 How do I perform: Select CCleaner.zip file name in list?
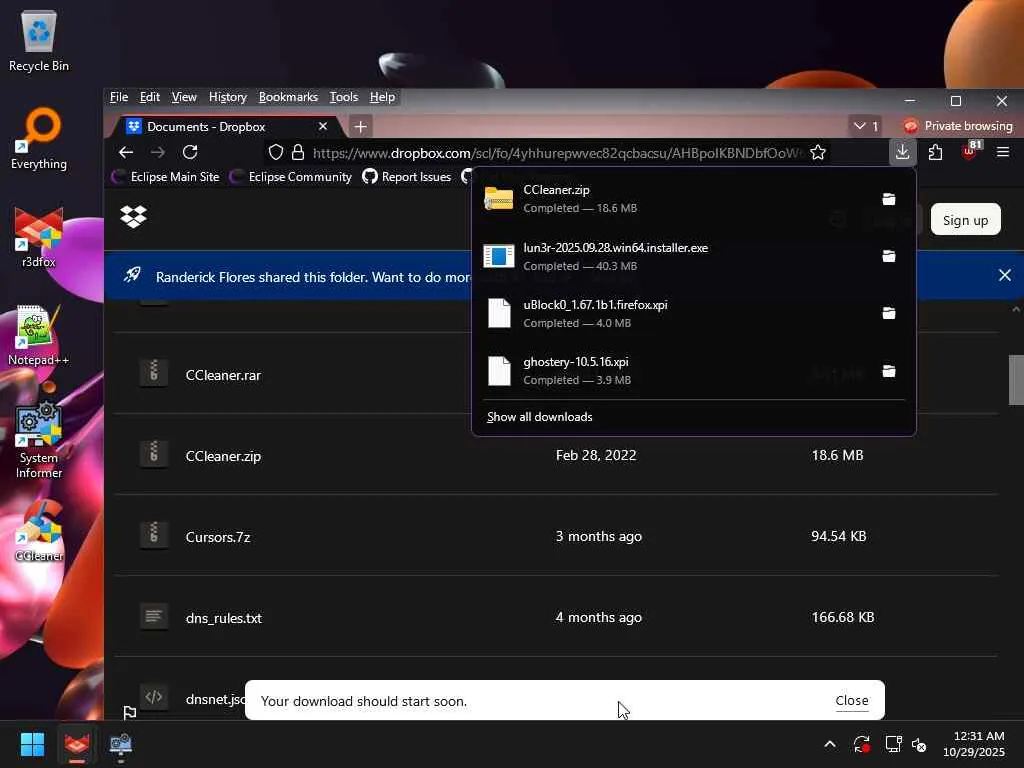223,456
